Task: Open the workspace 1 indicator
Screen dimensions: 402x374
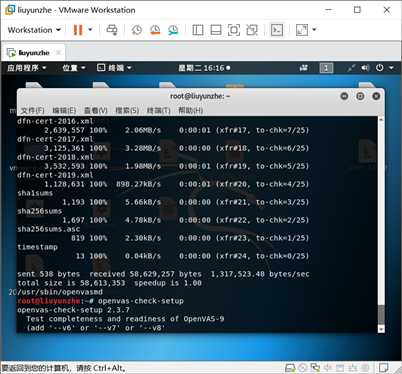Action: [x=326, y=68]
